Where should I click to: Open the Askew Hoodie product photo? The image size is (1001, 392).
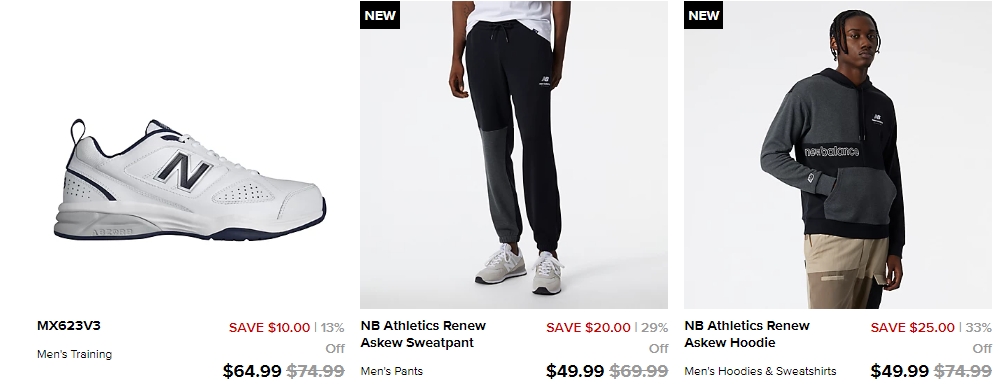pyautogui.click(x=838, y=155)
